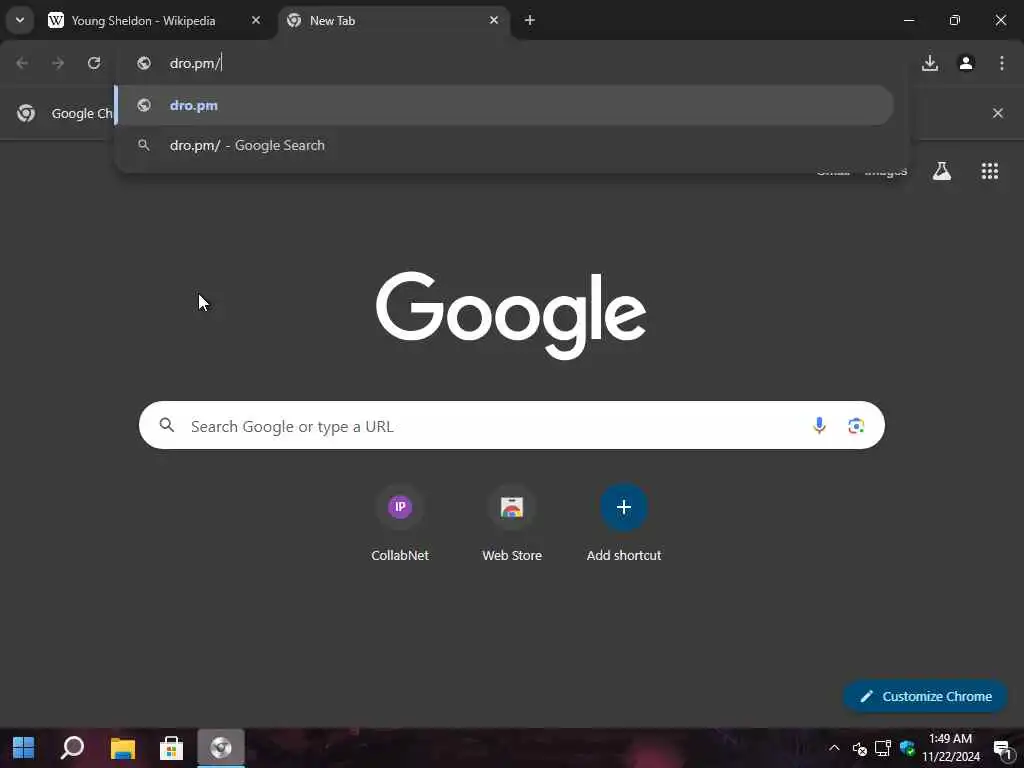Click the Chrome taskbar icon
The image size is (1024, 768).
click(221, 748)
